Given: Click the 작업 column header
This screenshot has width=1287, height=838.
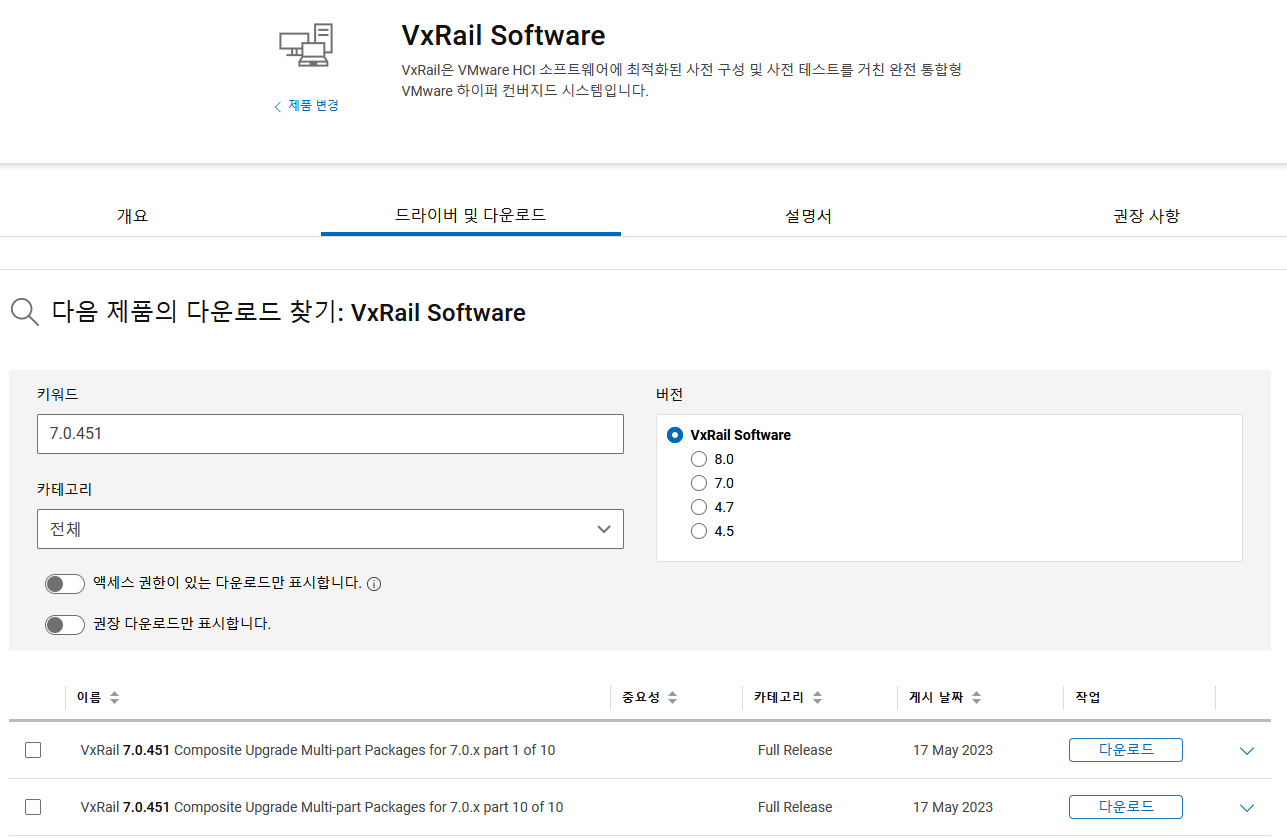Looking at the screenshot, I should point(1089,698).
